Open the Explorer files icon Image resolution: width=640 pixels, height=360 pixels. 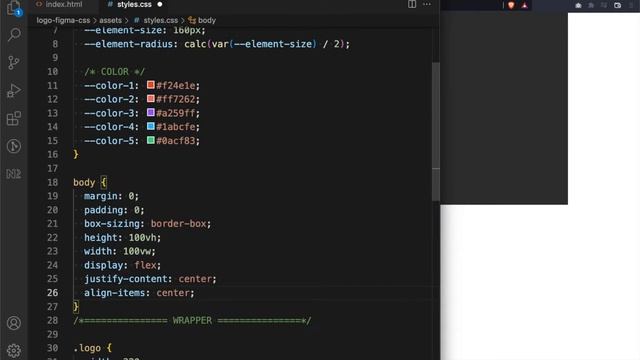click(13, 8)
